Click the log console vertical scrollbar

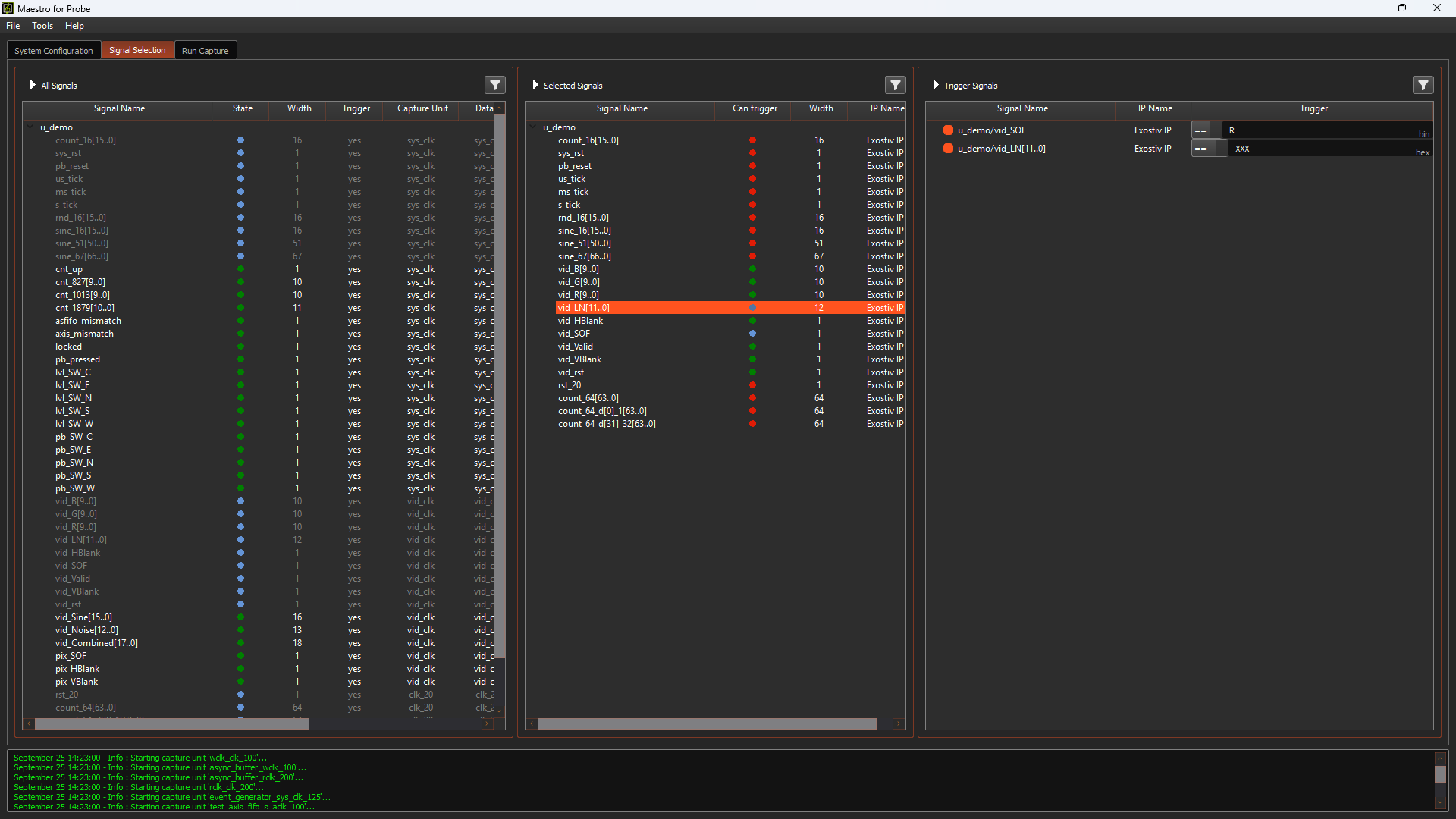pyautogui.click(x=1440, y=774)
